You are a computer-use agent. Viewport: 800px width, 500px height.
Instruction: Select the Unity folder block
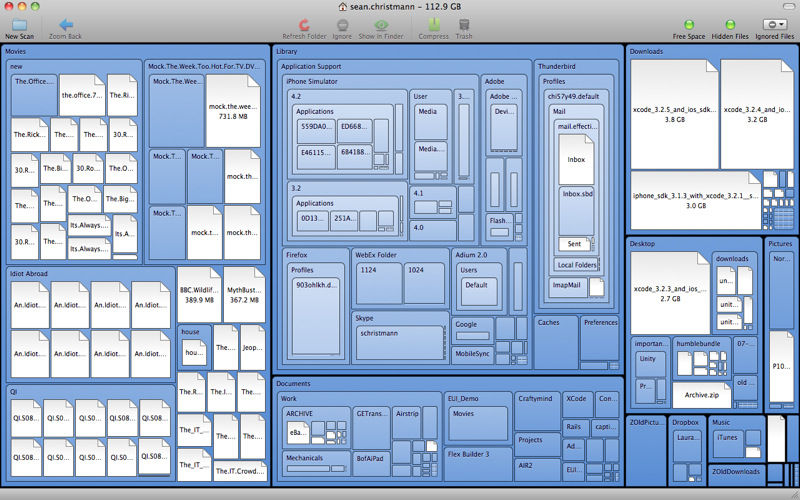[650, 364]
